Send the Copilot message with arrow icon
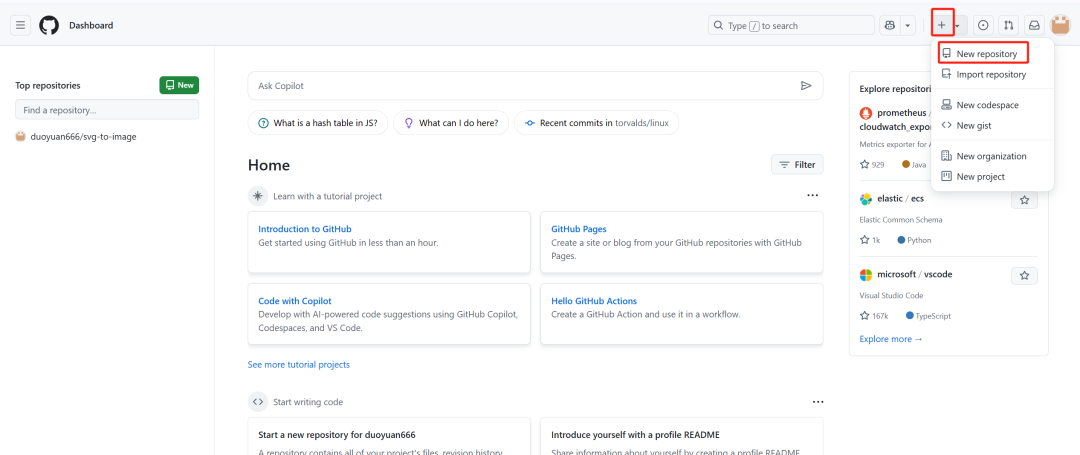 pos(806,86)
